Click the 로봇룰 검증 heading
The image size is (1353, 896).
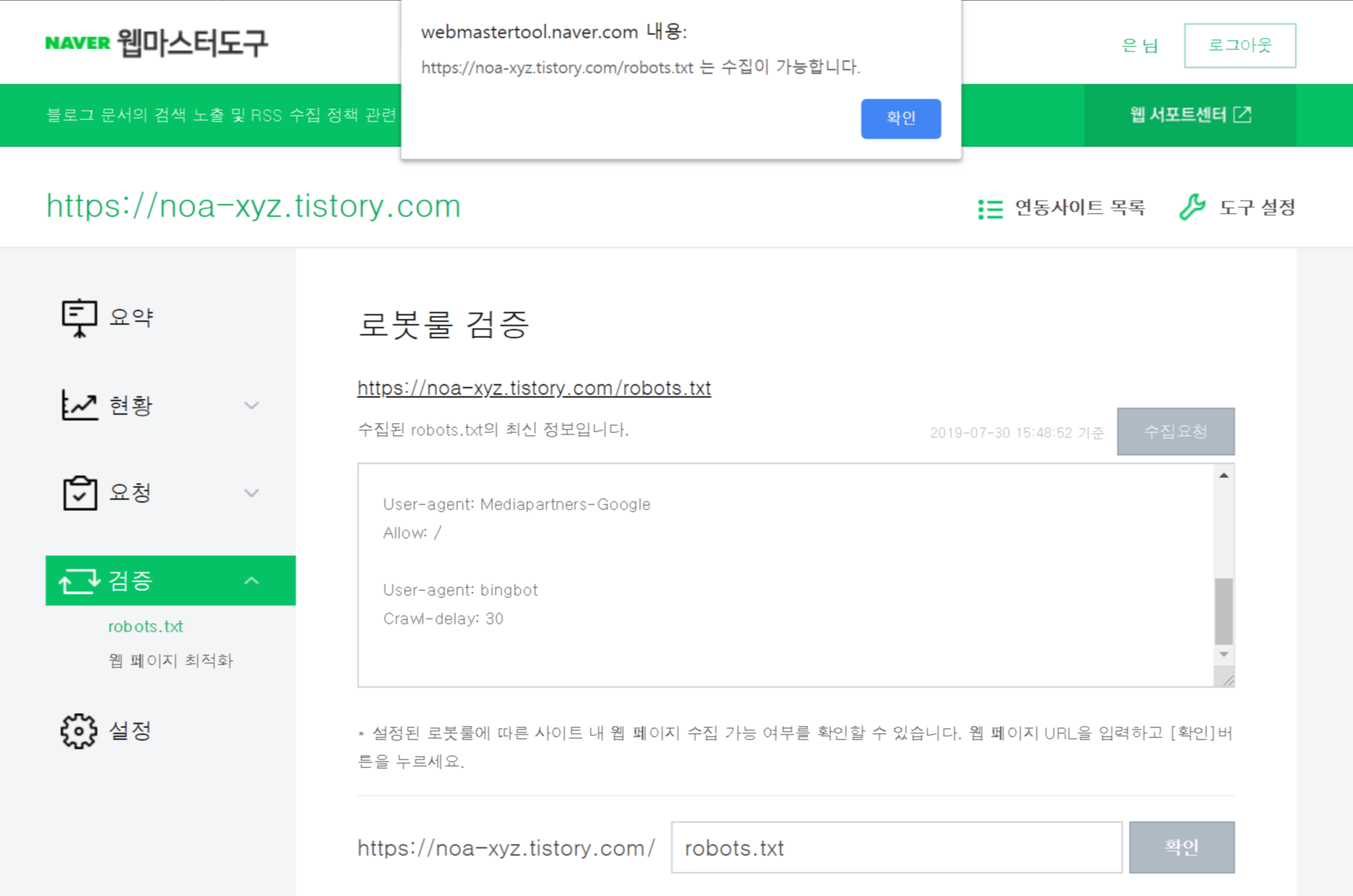(443, 324)
